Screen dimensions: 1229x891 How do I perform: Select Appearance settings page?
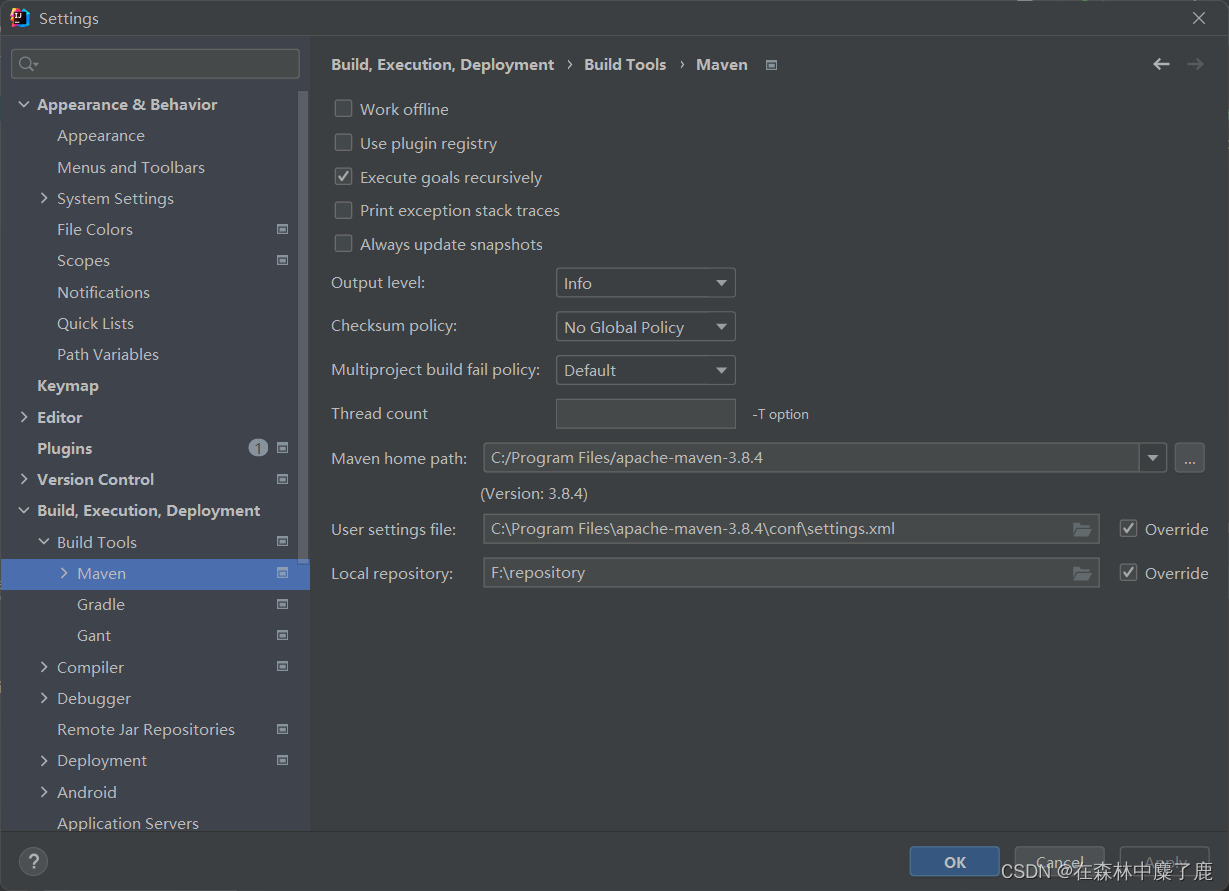[101, 136]
